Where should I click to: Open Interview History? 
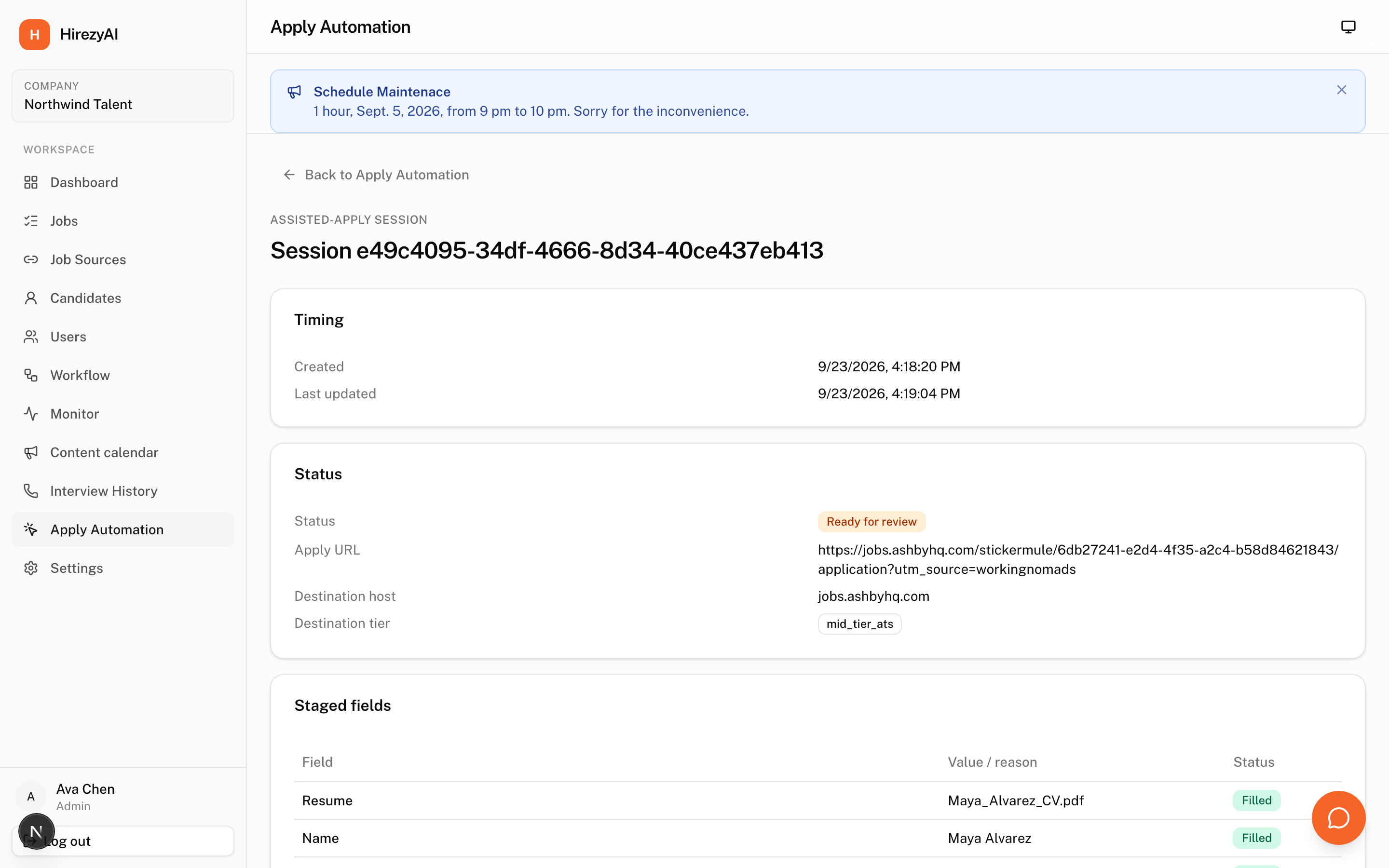click(123, 491)
